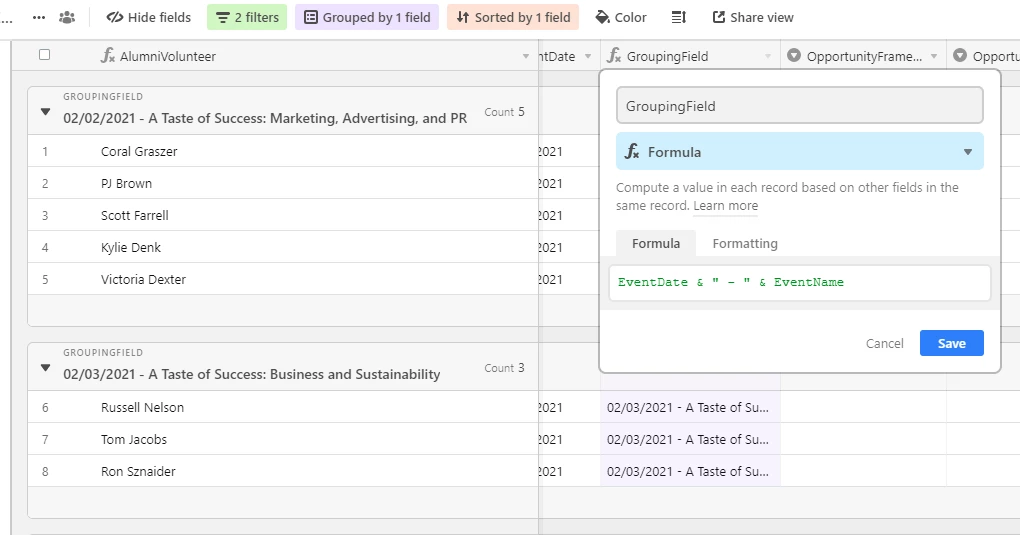
Task: Open the 2 filters menu
Action: click(x=247, y=18)
